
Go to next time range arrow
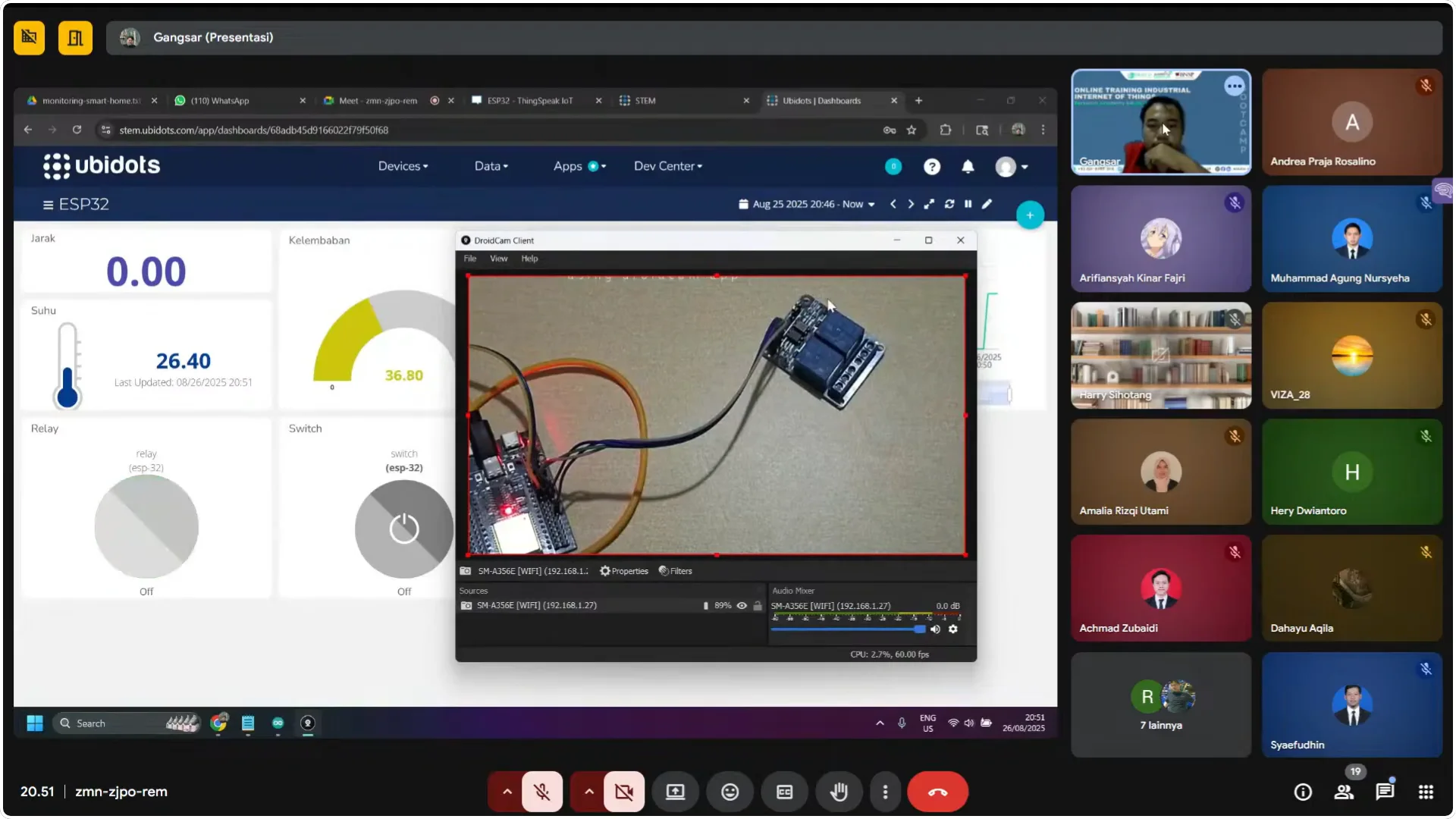pyautogui.click(x=911, y=204)
